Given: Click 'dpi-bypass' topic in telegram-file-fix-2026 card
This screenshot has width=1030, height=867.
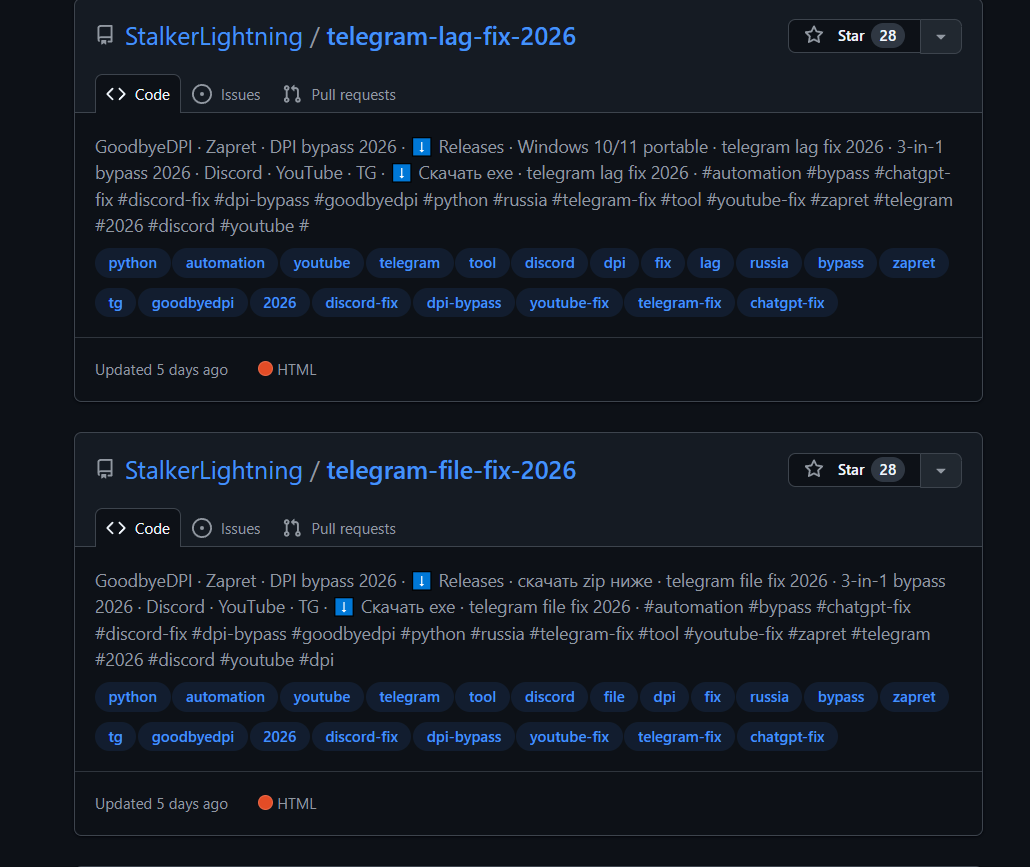Looking at the screenshot, I should coord(464,738).
